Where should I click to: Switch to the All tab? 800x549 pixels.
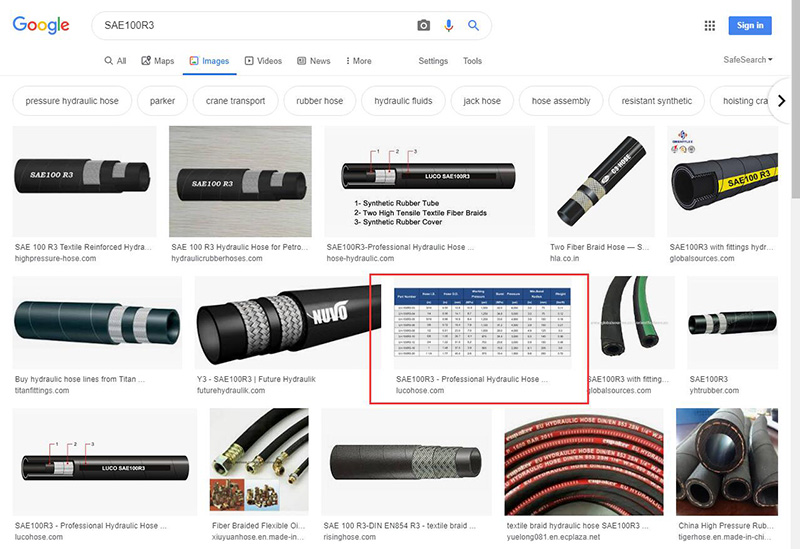tap(115, 61)
